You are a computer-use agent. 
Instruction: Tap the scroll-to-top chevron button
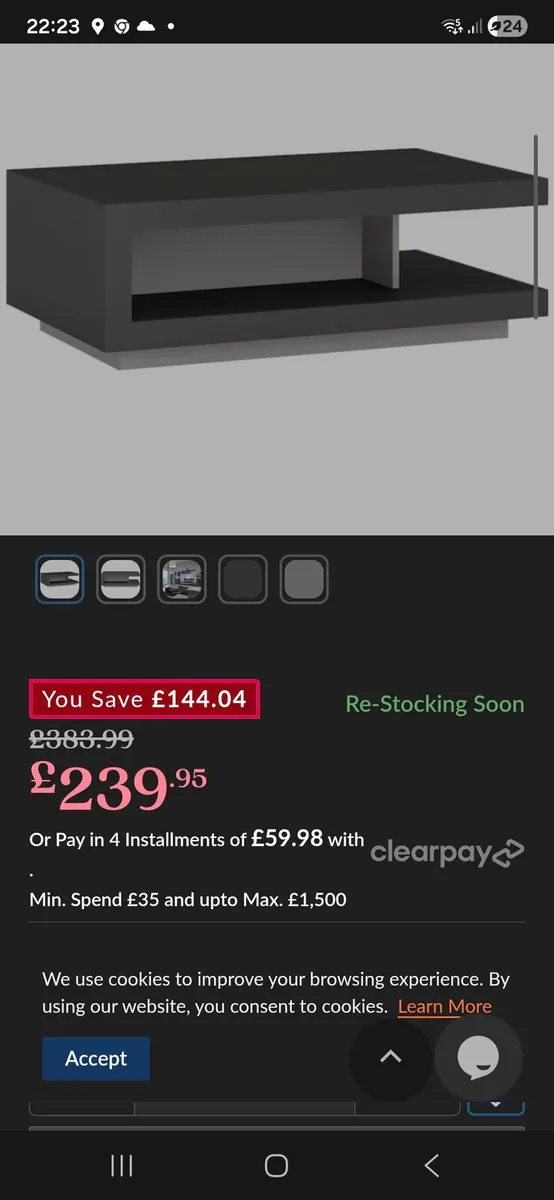click(x=390, y=1057)
